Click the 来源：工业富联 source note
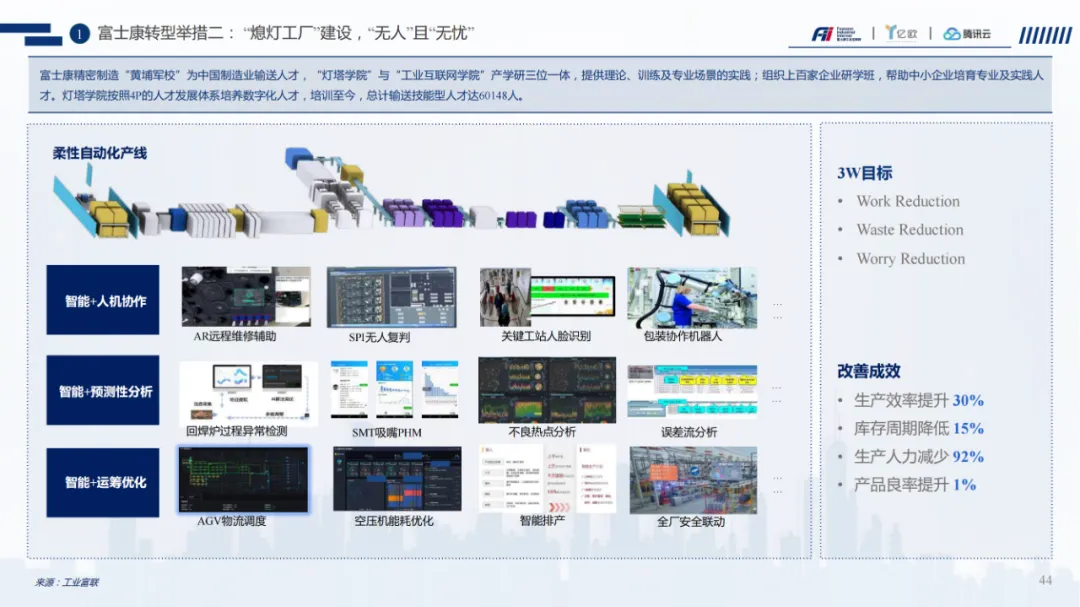1080x607 pixels. (x=67, y=582)
